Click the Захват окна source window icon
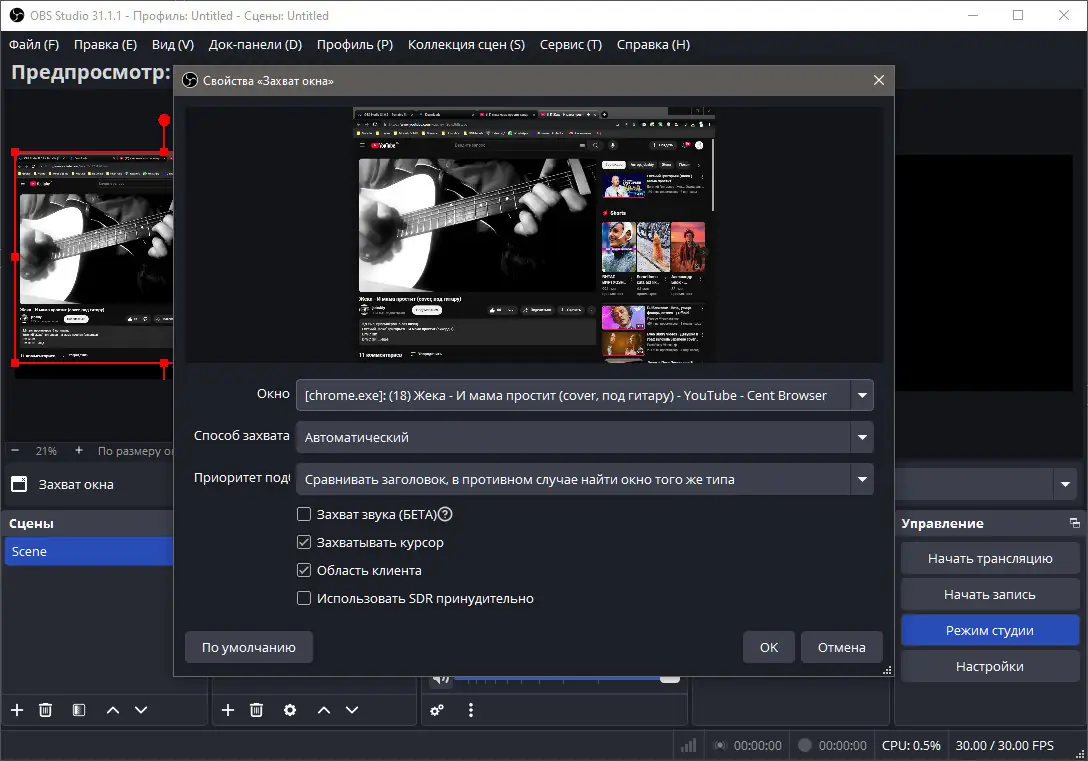The width and height of the screenshot is (1088, 761). pos(19,484)
